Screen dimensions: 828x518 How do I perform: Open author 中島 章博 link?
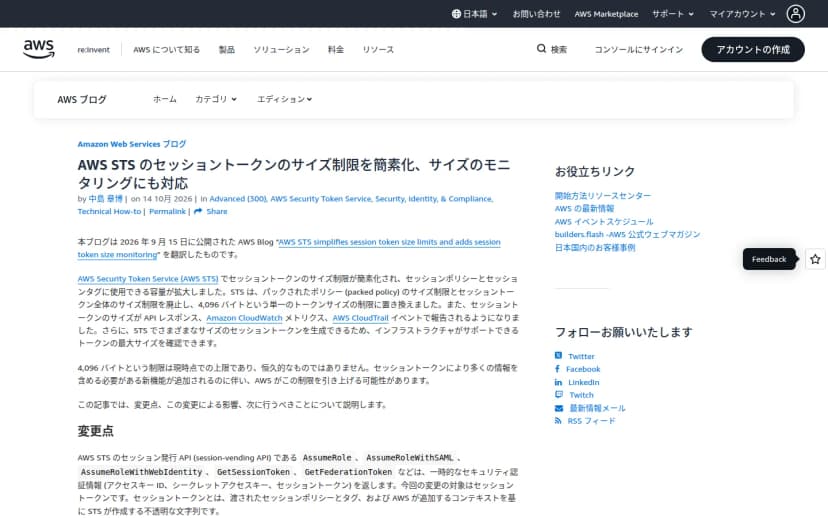(106, 199)
